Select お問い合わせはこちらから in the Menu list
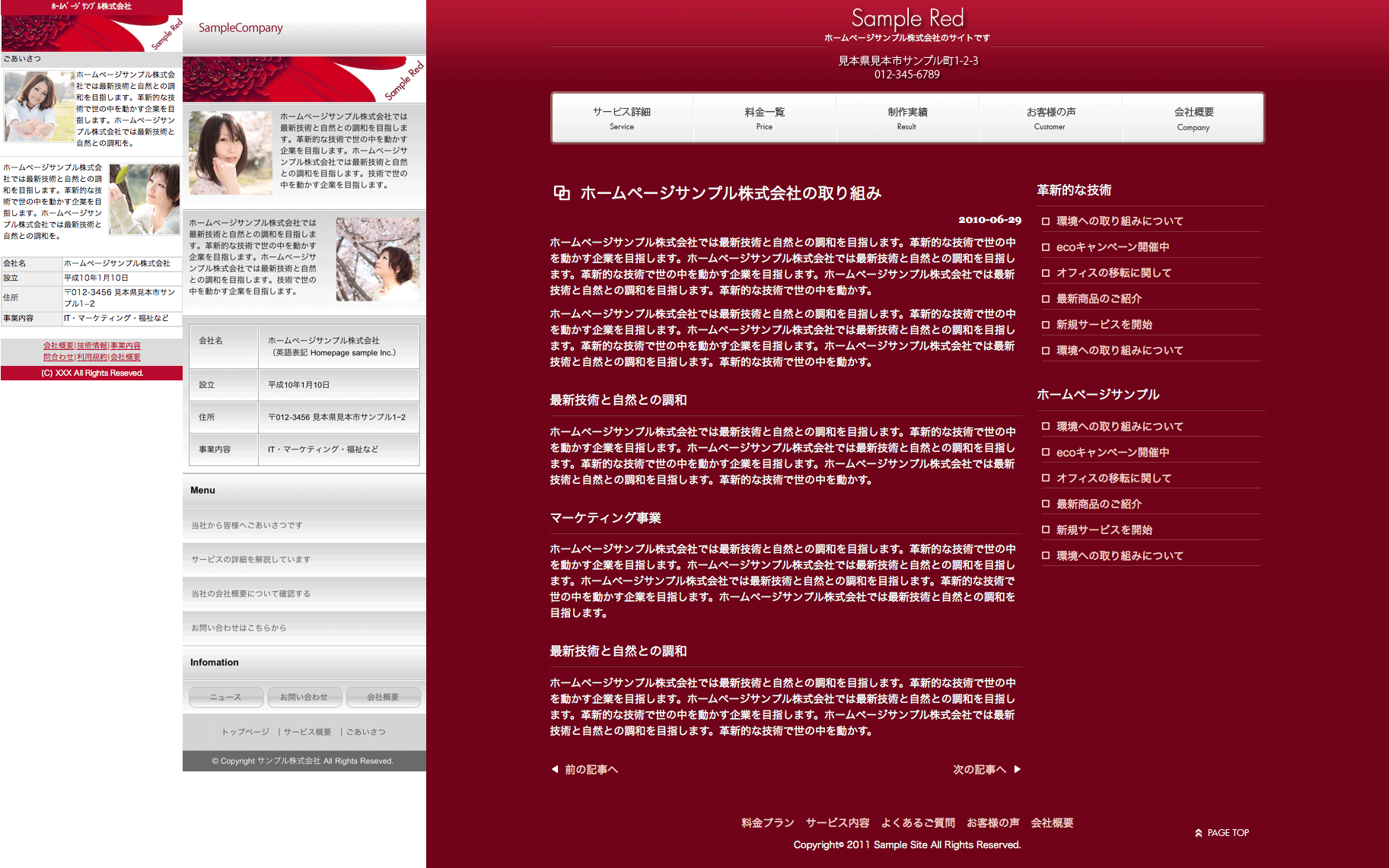Image resolution: width=1389 pixels, height=868 pixels. (239, 628)
